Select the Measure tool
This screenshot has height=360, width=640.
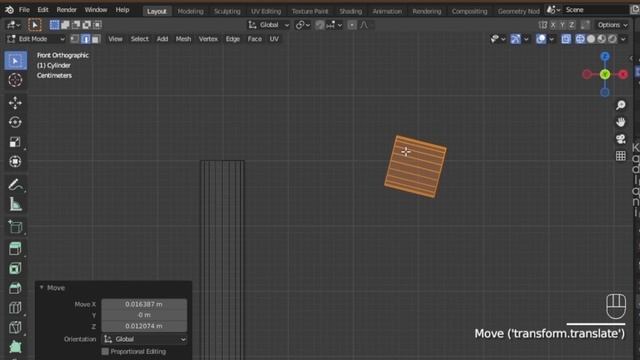16,204
